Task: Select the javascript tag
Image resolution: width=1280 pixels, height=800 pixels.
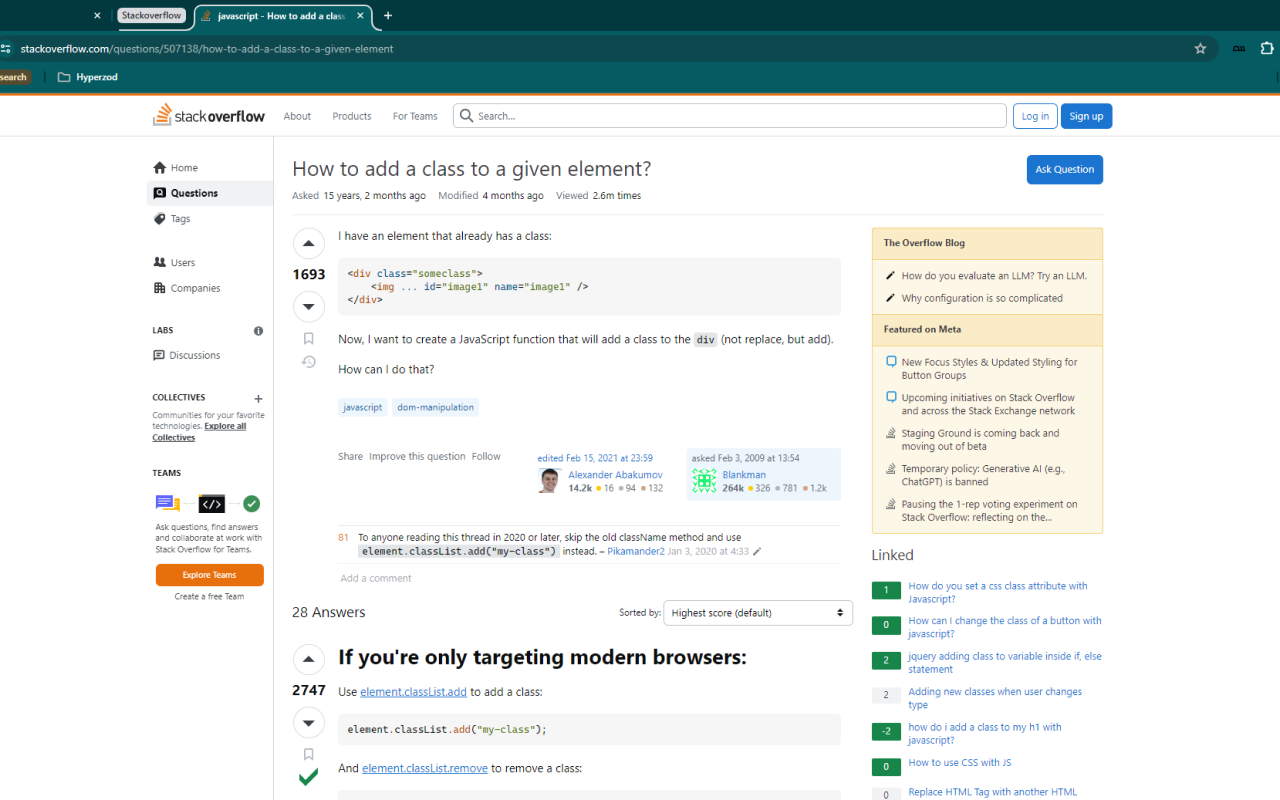Action: pyautogui.click(x=363, y=407)
